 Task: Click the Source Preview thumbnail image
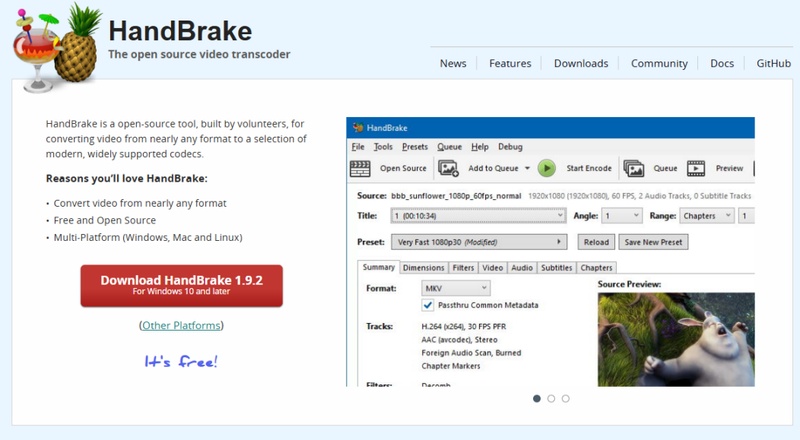pos(676,339)
